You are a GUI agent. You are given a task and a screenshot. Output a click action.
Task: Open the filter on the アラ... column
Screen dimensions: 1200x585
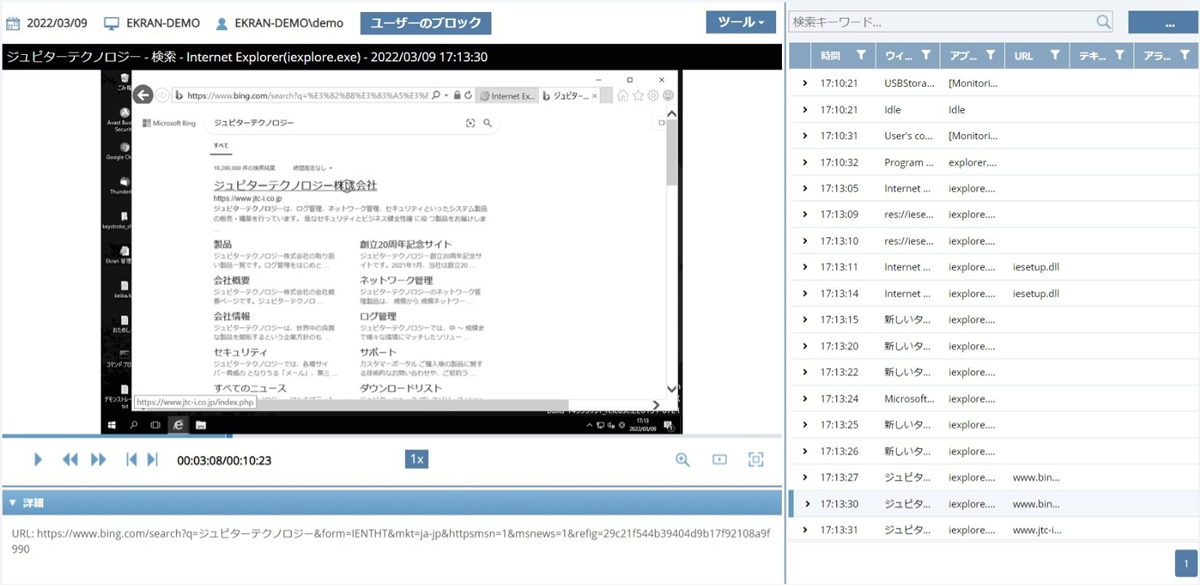1183,56
